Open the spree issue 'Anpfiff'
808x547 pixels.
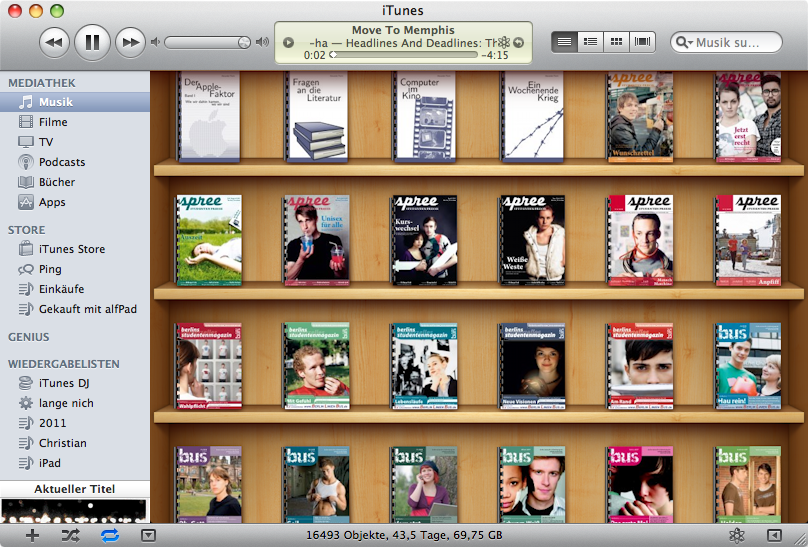(747, 240)
